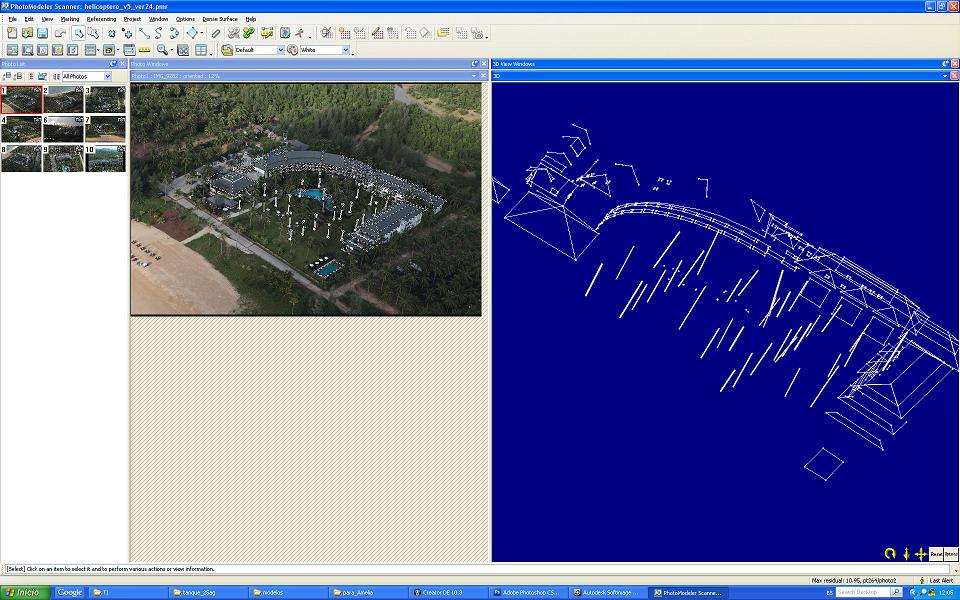Select photo thumbnail number 10

click(x=105, y=158)
